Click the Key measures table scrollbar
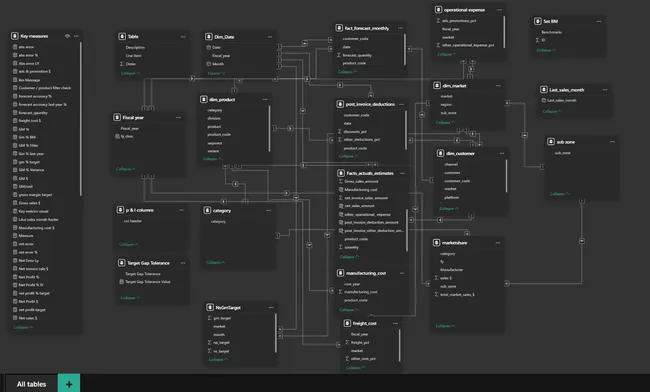 click(x=80, y=119)
